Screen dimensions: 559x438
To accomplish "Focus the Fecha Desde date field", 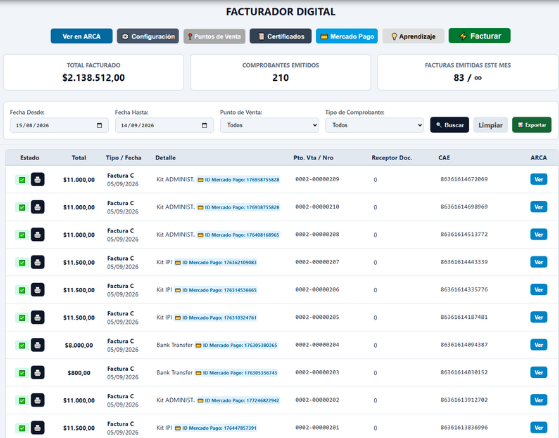I will (x=59, y=125).
